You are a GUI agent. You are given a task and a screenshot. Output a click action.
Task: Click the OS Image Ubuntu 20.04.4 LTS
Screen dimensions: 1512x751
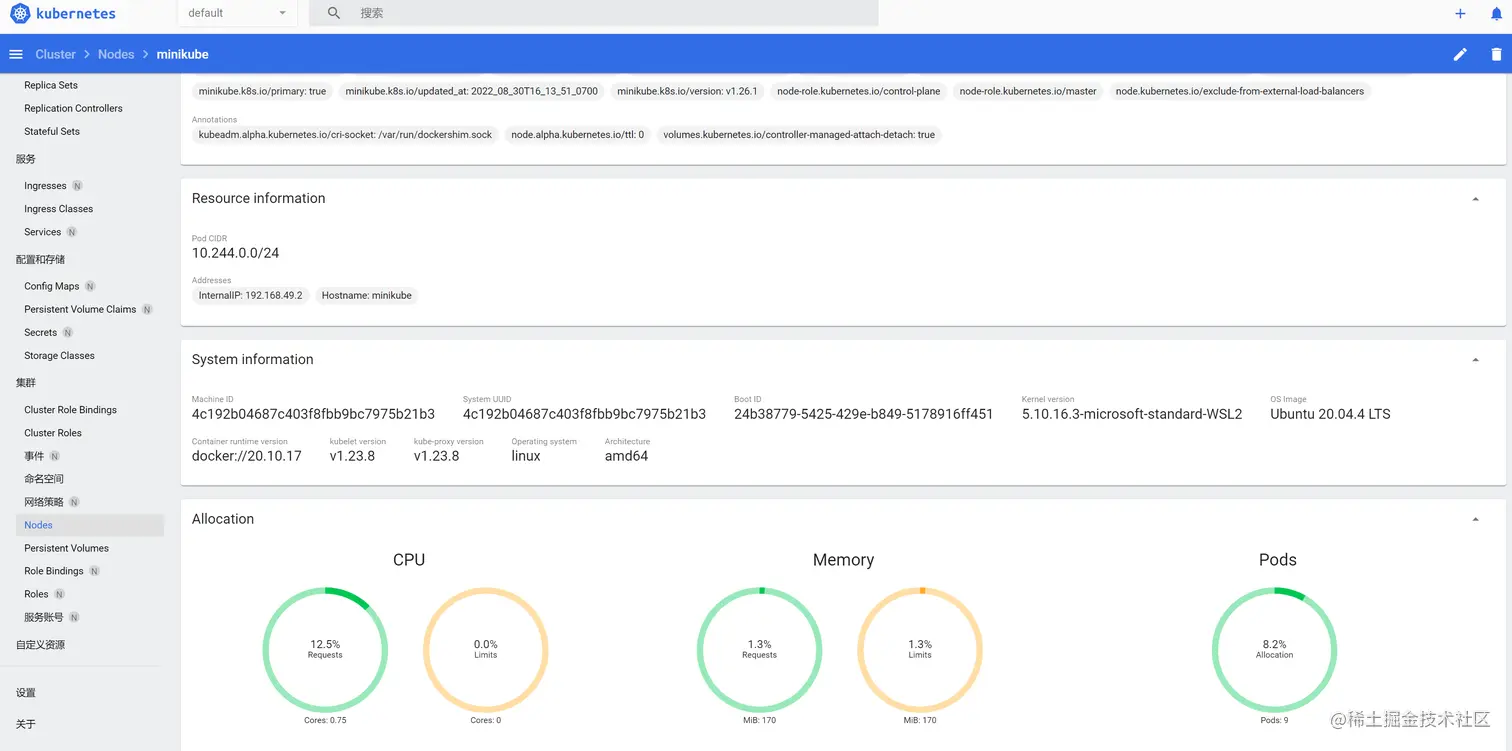pos(1330,414)
